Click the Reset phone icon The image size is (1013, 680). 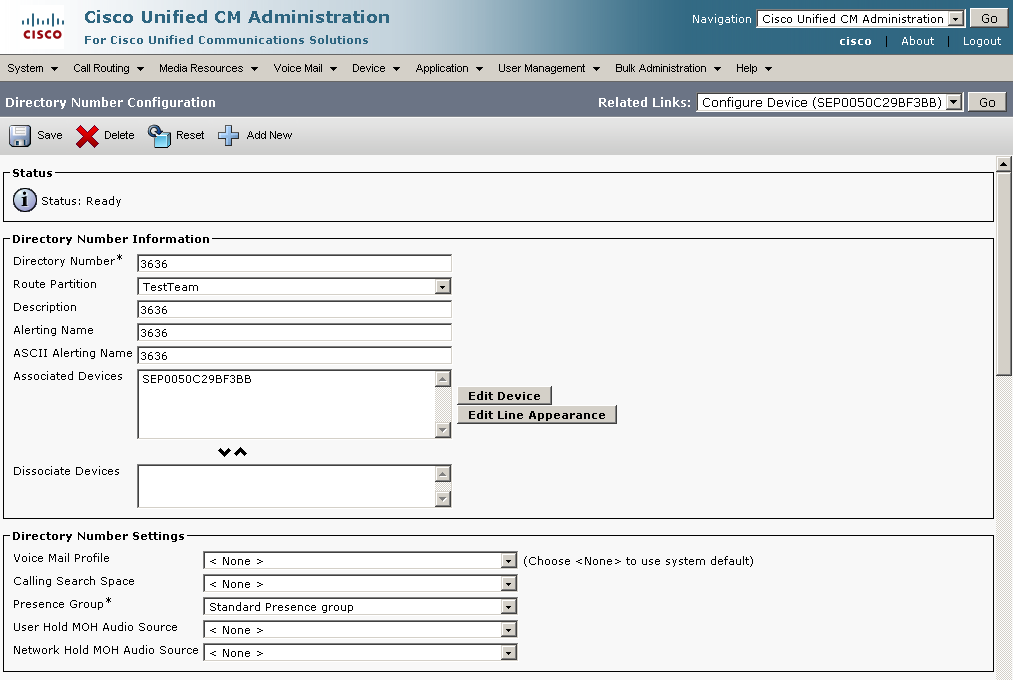[160, 136]
